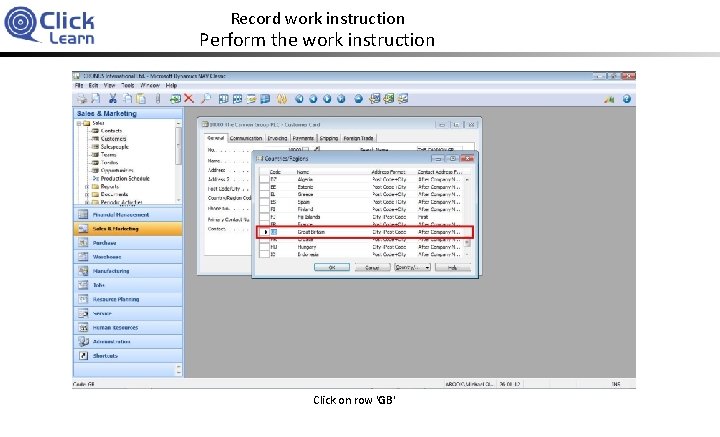Select Production Schedule in the Sales tree
The height and width of the screenshot is (437, 720).
coord(125,179)
